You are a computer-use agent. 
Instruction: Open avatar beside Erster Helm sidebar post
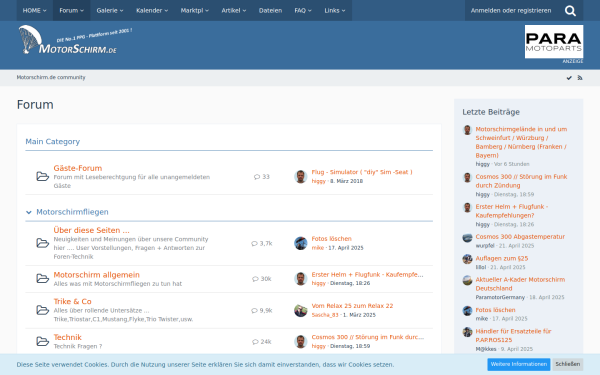point(467,207)
